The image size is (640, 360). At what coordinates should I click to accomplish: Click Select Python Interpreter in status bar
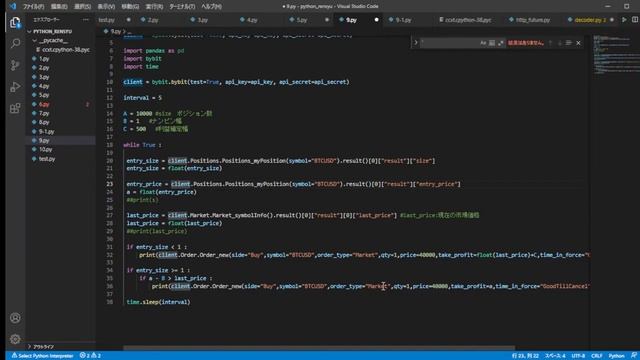[42, 356]
